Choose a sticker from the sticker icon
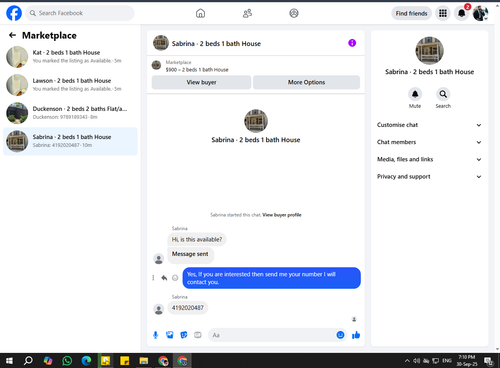Screen dimensions: 500x368 click(184, 335)
